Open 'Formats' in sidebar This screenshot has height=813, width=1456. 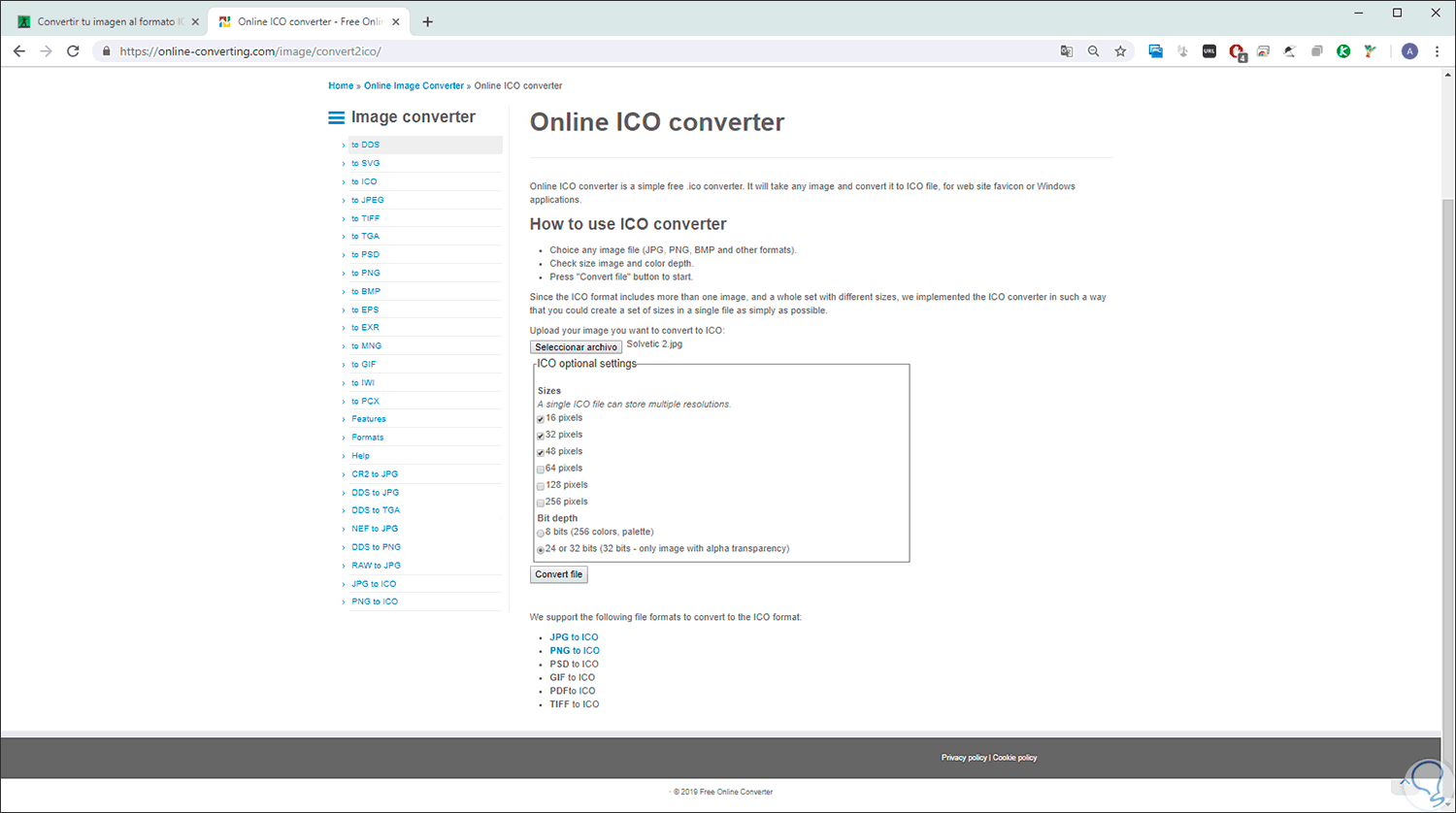[368, 438]
